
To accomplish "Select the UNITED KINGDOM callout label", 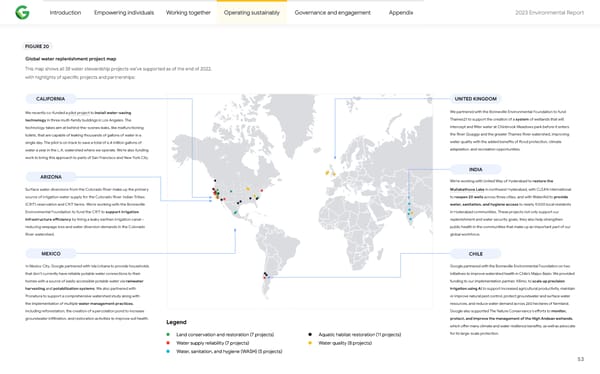I will coord(476,99).
